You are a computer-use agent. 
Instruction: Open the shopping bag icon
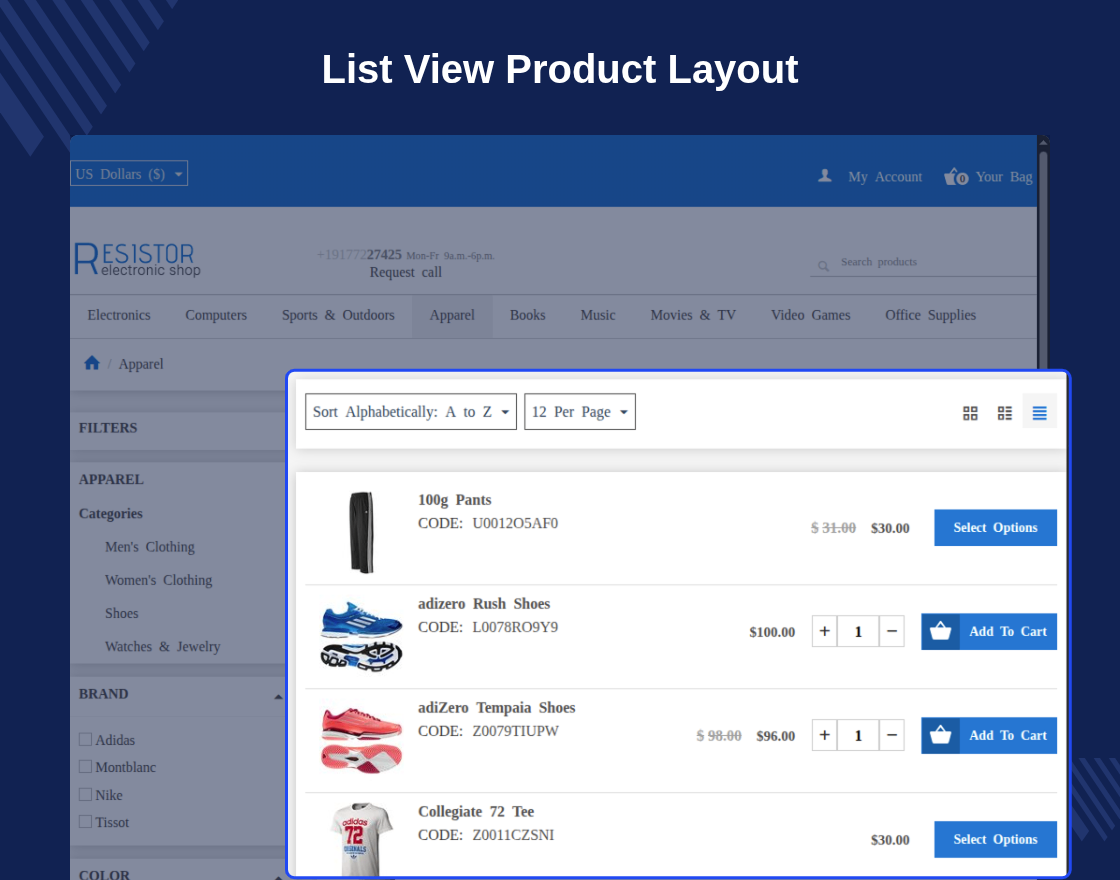coord(956,176)
